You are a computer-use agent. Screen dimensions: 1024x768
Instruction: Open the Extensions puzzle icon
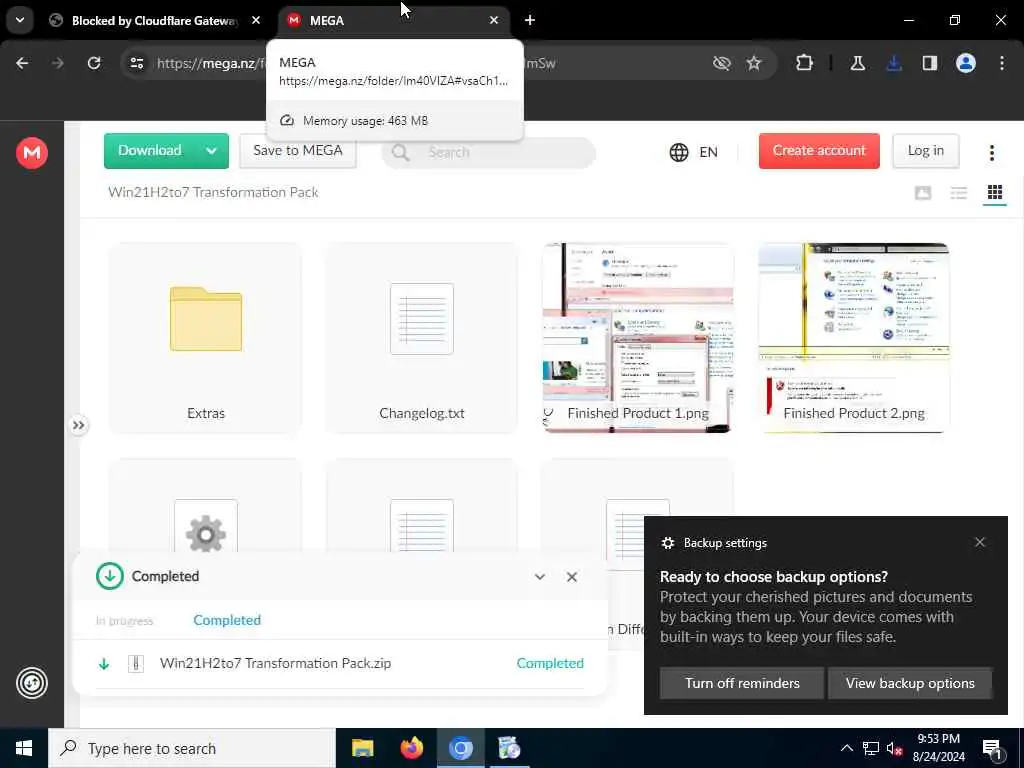pyautogui.click(x=805, y=63)
